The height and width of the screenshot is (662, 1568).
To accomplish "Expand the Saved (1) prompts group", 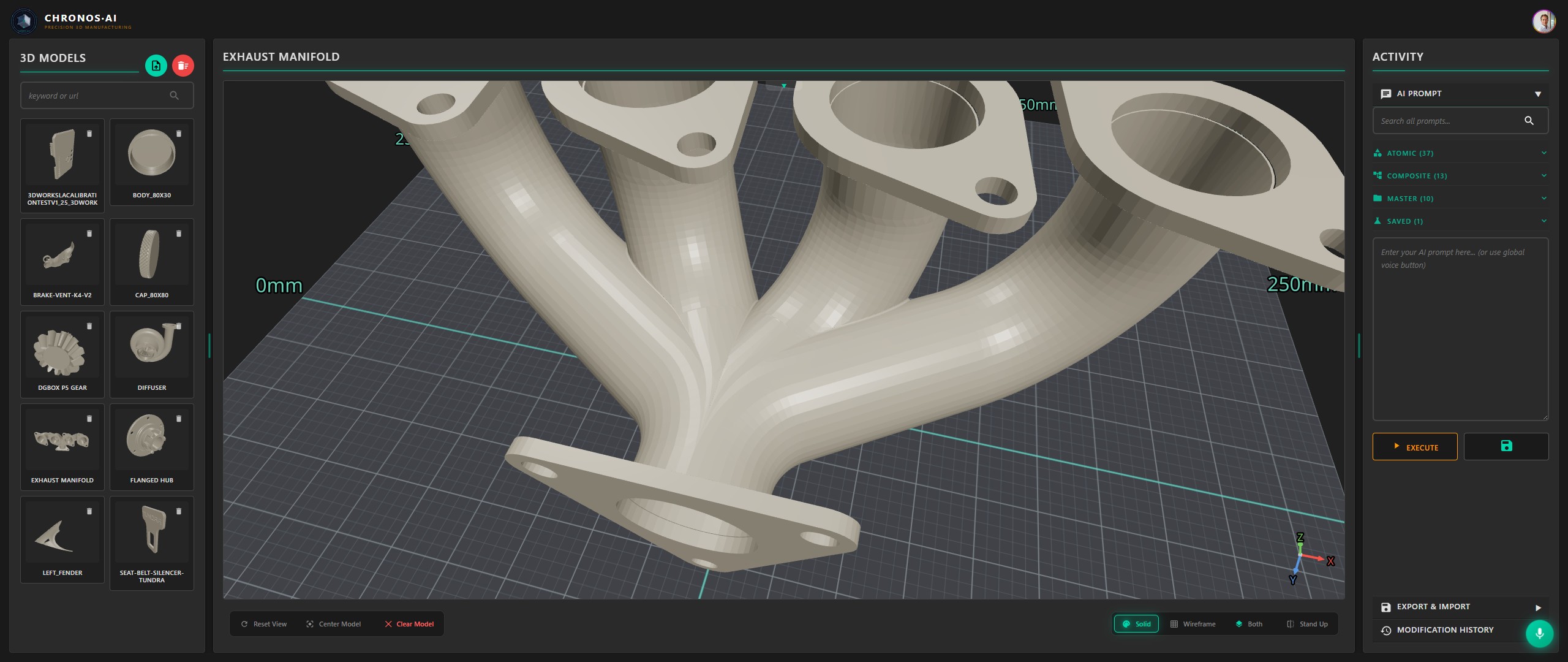I will coord(1460,221).
